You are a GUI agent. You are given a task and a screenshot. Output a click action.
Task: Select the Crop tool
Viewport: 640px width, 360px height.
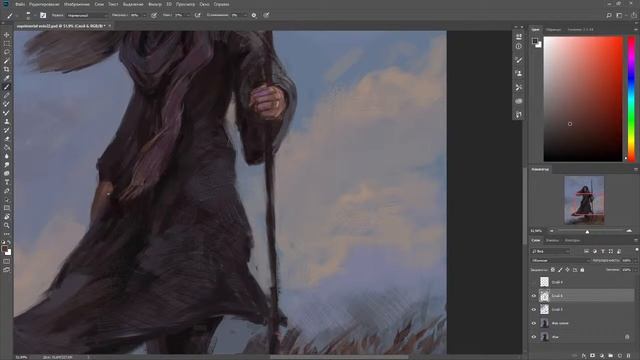[7, 69]
